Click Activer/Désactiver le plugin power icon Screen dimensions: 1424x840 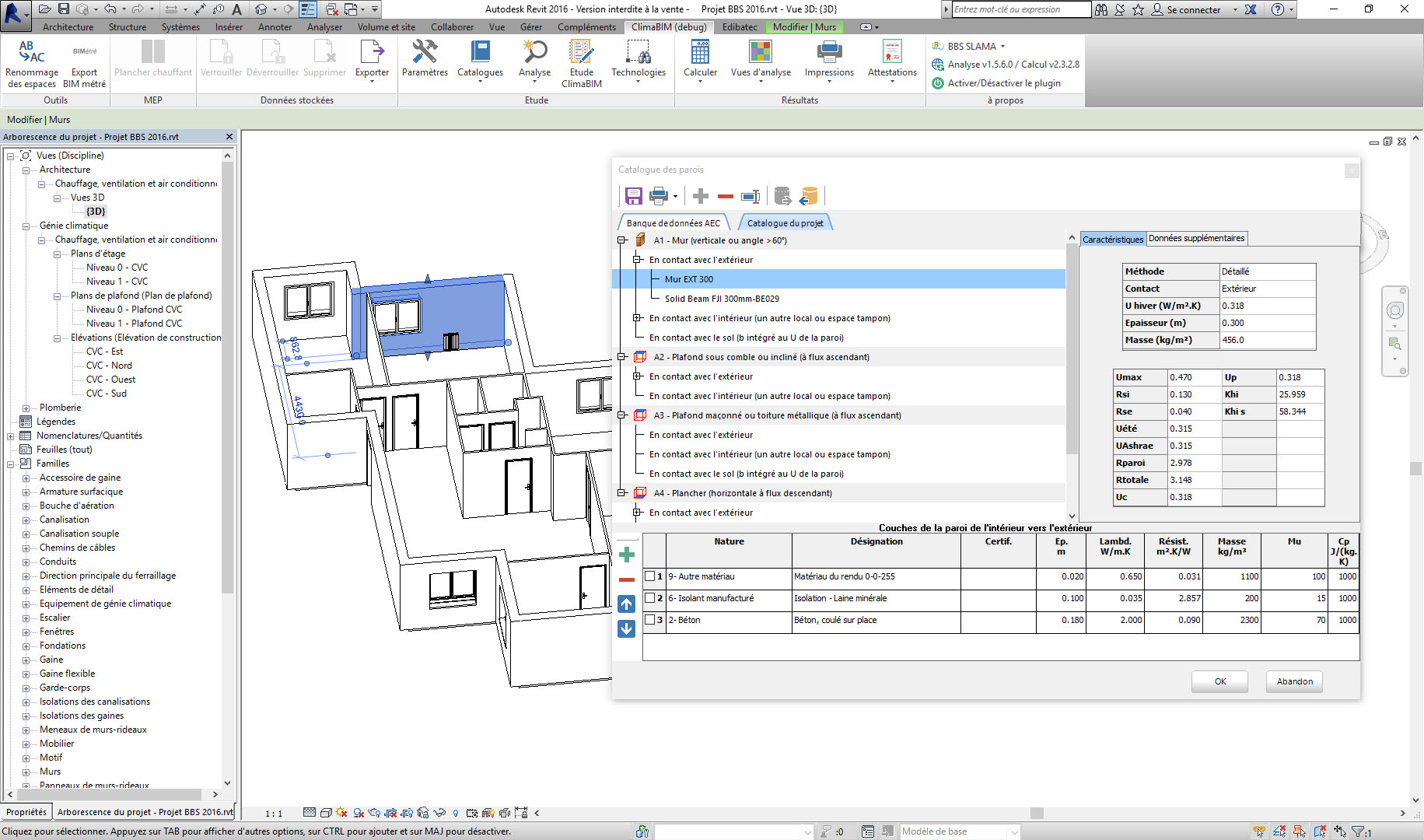(938, 83)
